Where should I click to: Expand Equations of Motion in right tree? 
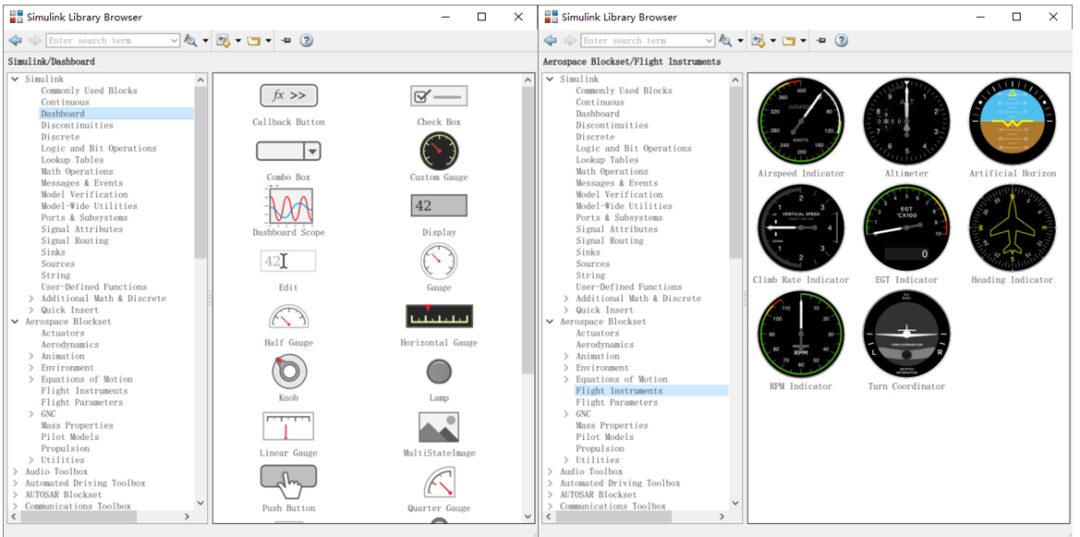point(566,379)
